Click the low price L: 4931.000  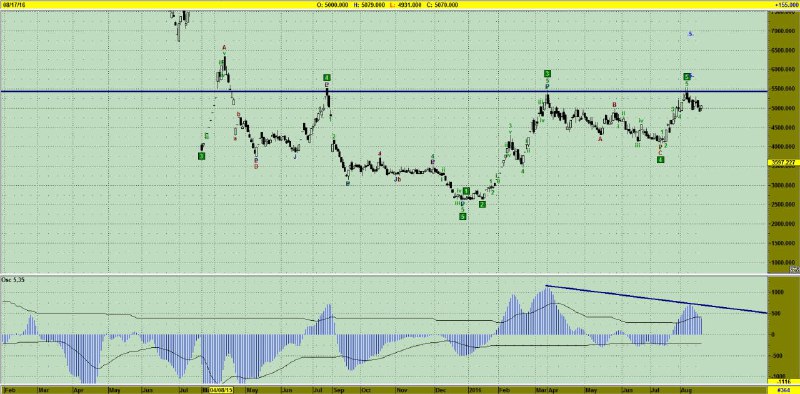click(x=406, y=4)
